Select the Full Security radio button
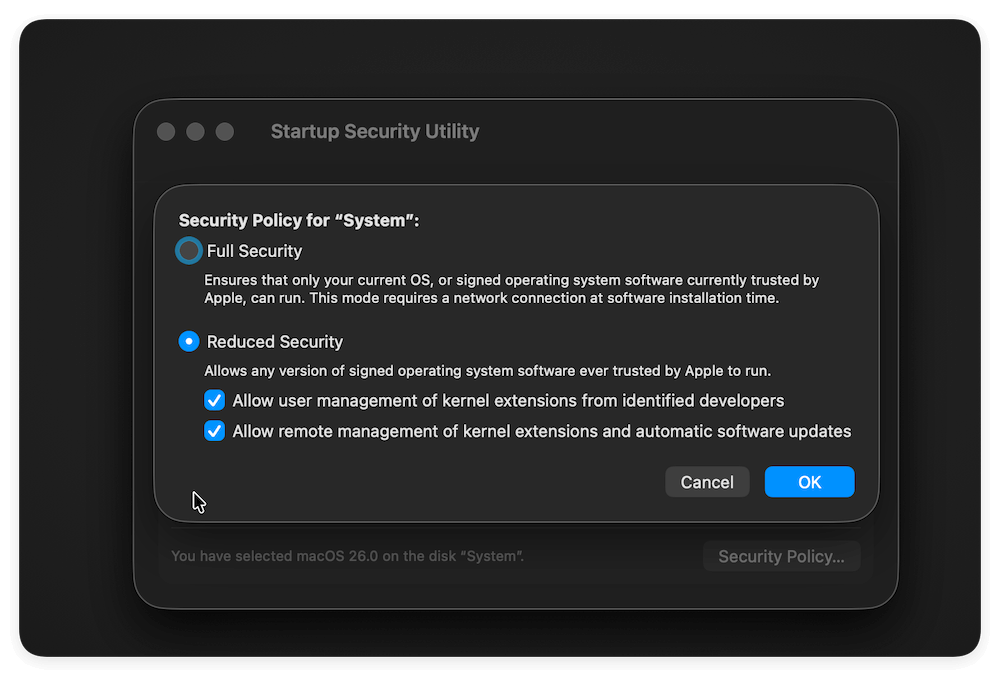 point(189,251)
